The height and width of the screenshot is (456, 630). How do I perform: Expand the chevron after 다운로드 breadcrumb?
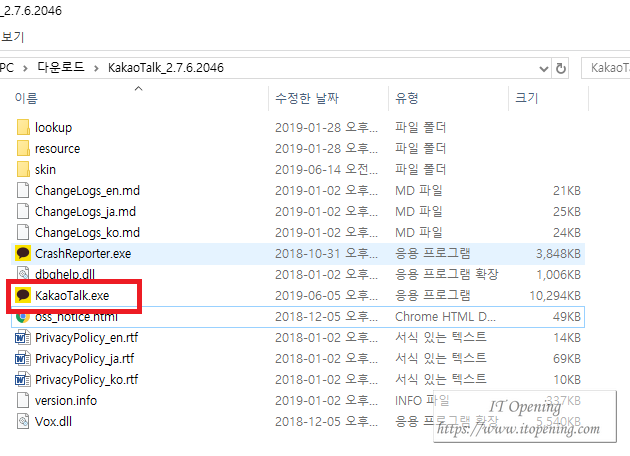coord(96,68)
